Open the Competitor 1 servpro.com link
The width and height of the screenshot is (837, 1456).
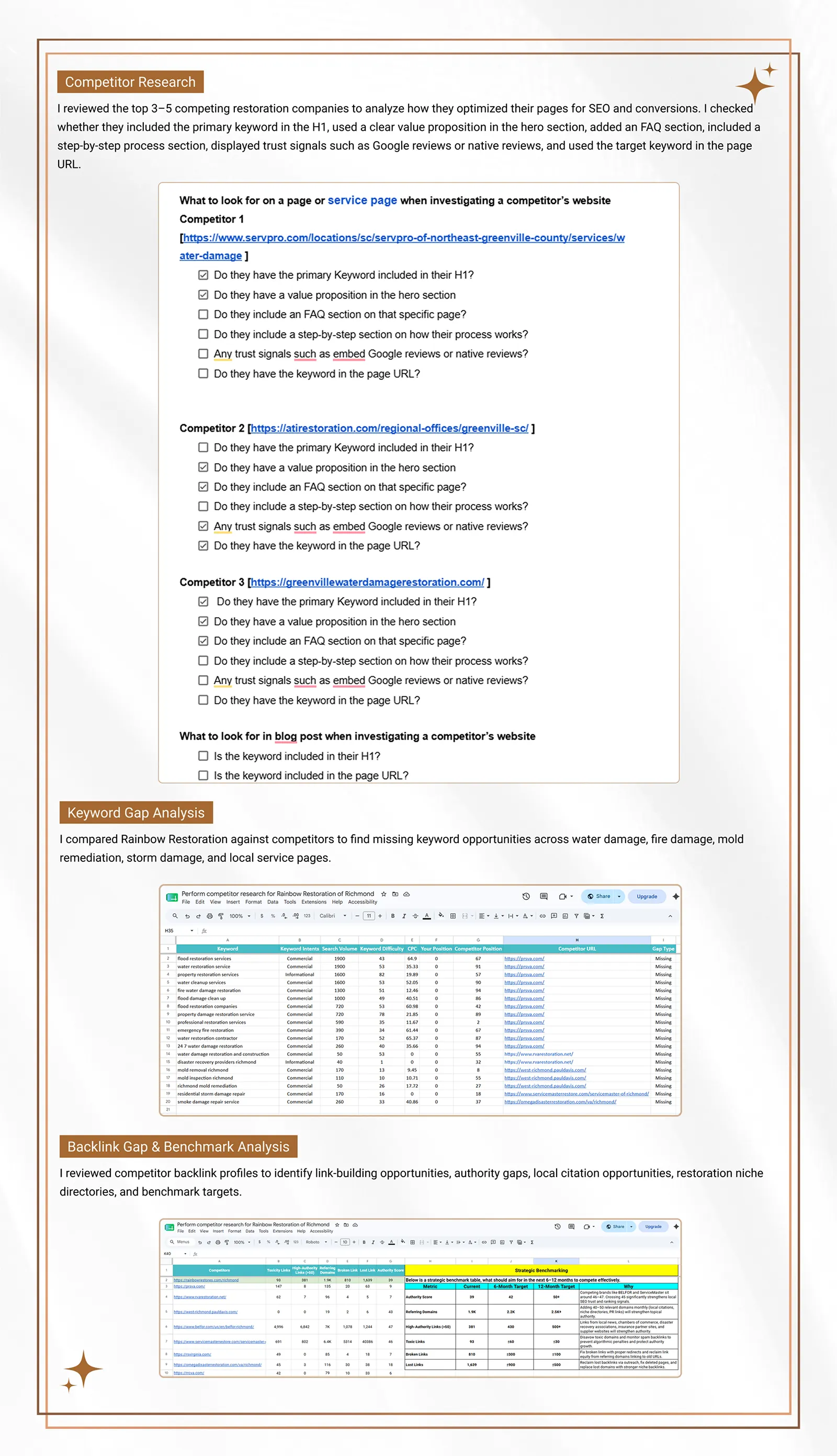[x=402, y=246]
